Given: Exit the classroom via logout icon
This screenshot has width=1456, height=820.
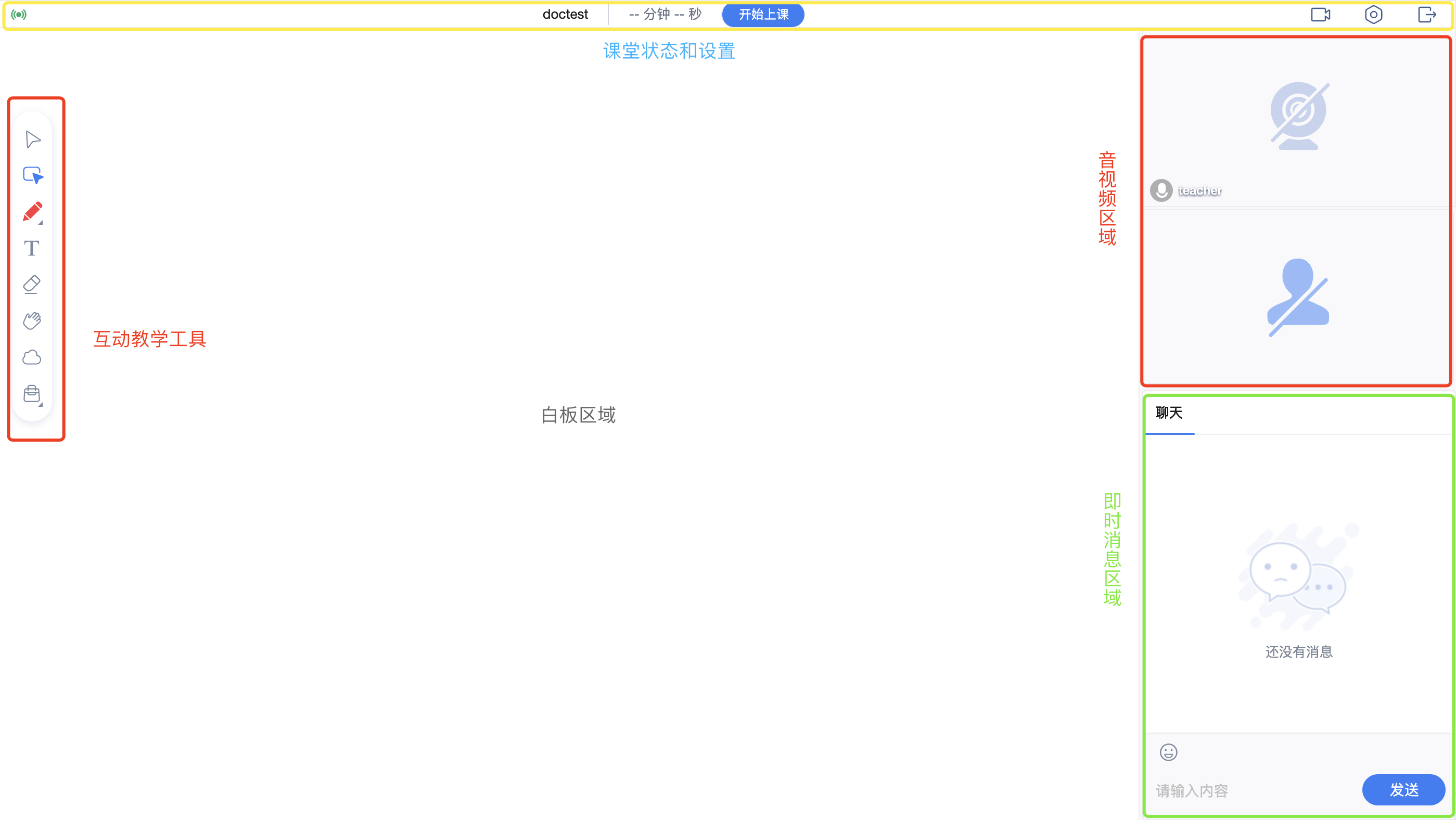Looking at the screenshot, I should pyautogui.click(x=1427, y=14).
